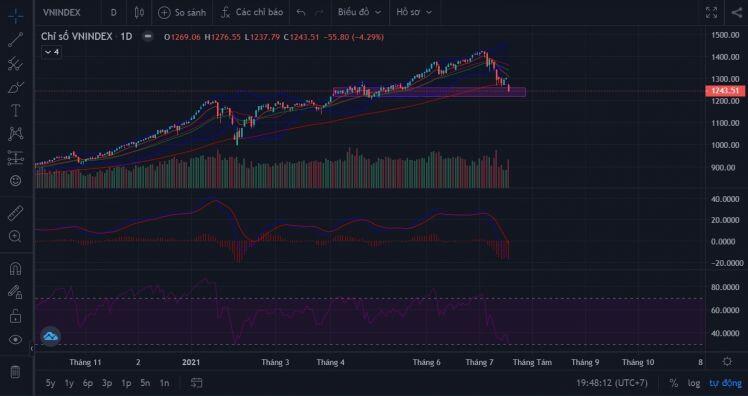This screenshot has width=748, height=396.
Task: Click the blue cloud logo icon
Action: tap(51, 336)
